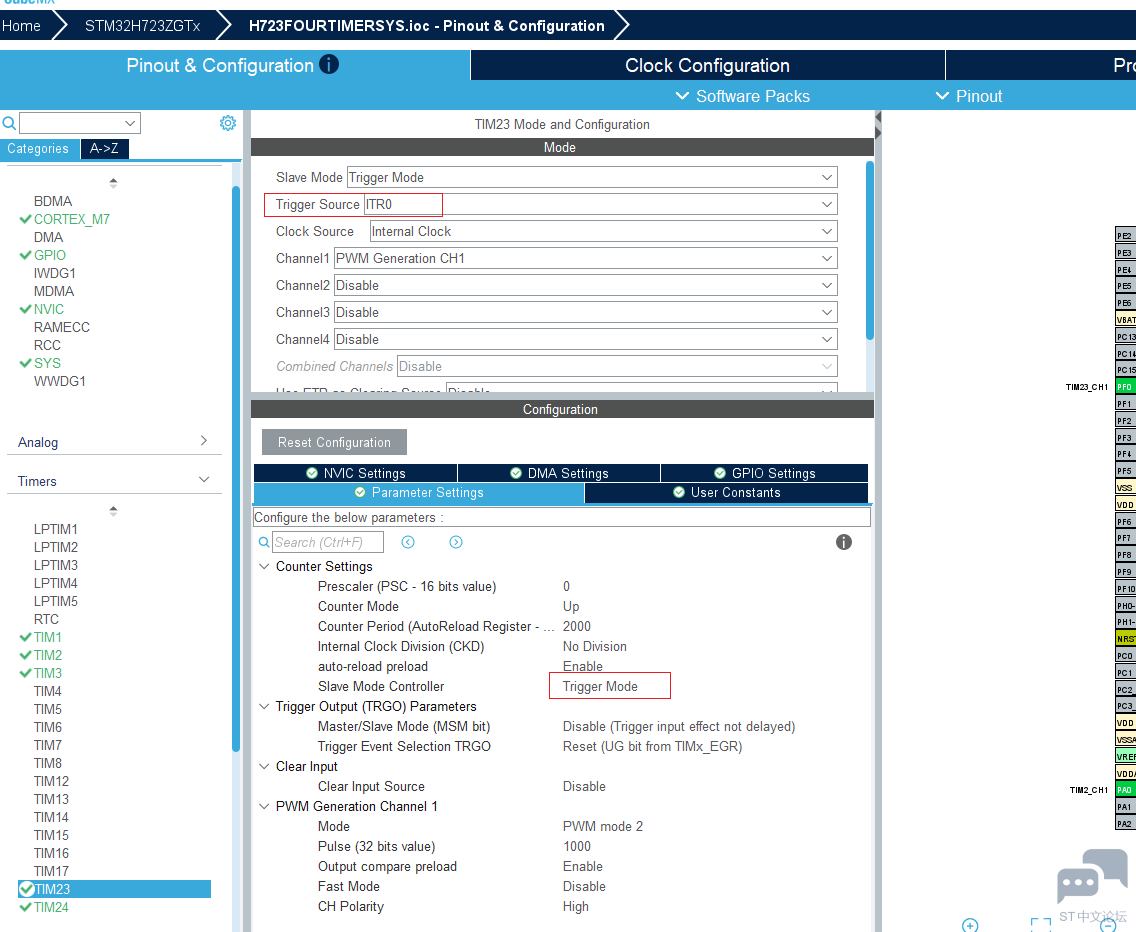The width and height of the screenshot is (1136, 932).
Task: Collapse the Counter Settings section
Action: coord(264,566)
